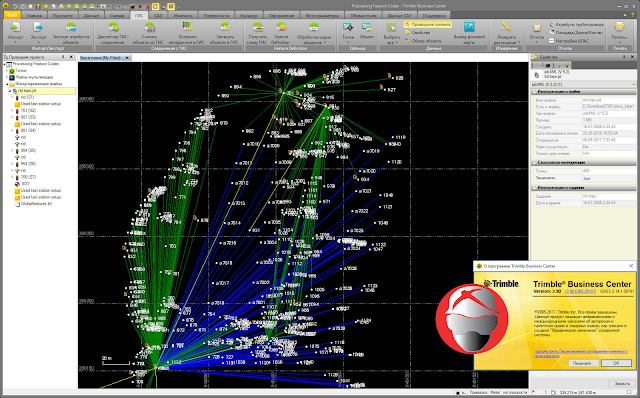Click Записать объекты в ГИС icon
640x398 pixels.
pyautogui.click(x=224, y=28)
